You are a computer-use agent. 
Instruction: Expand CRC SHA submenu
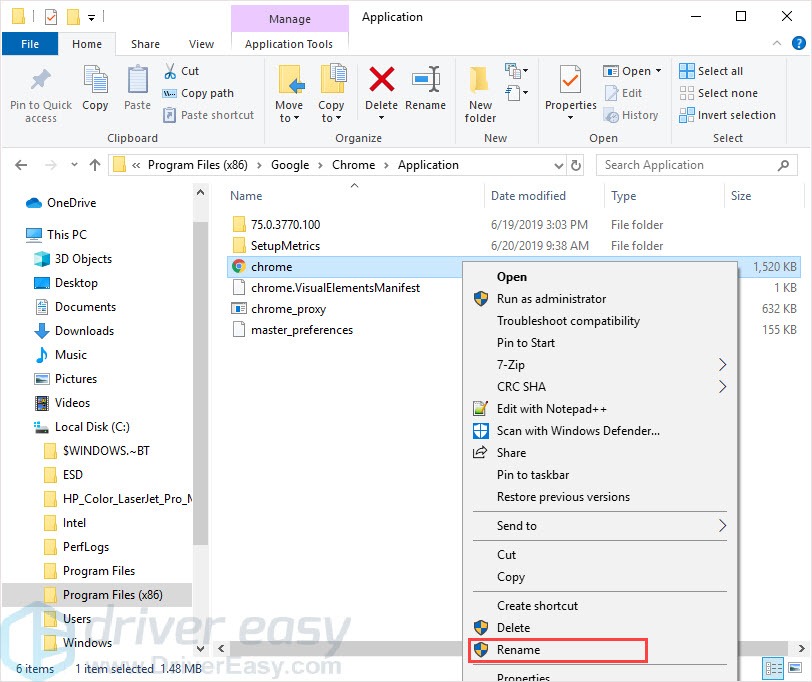[723, 387]
